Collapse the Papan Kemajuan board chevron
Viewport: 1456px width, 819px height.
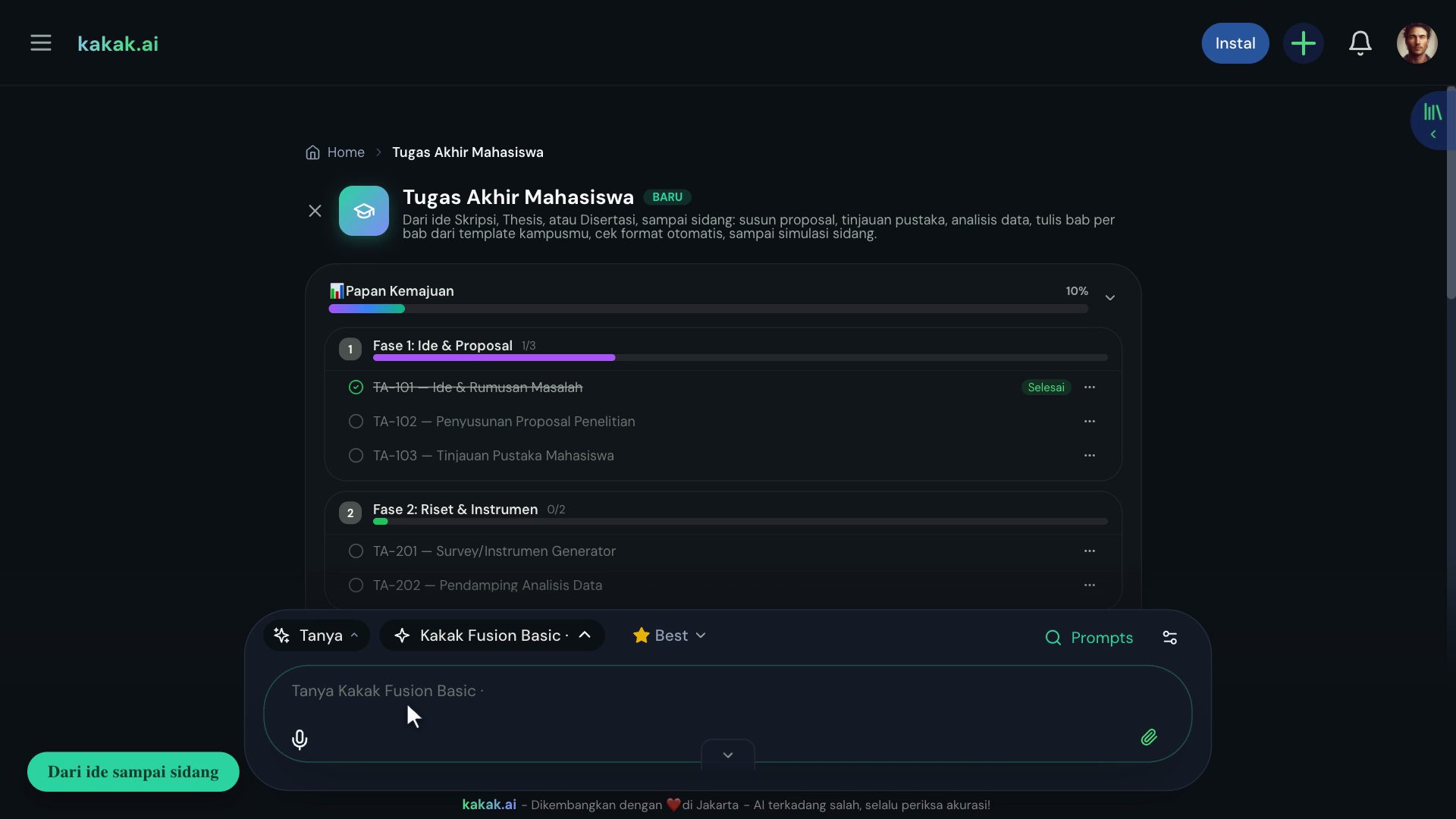1109,297
